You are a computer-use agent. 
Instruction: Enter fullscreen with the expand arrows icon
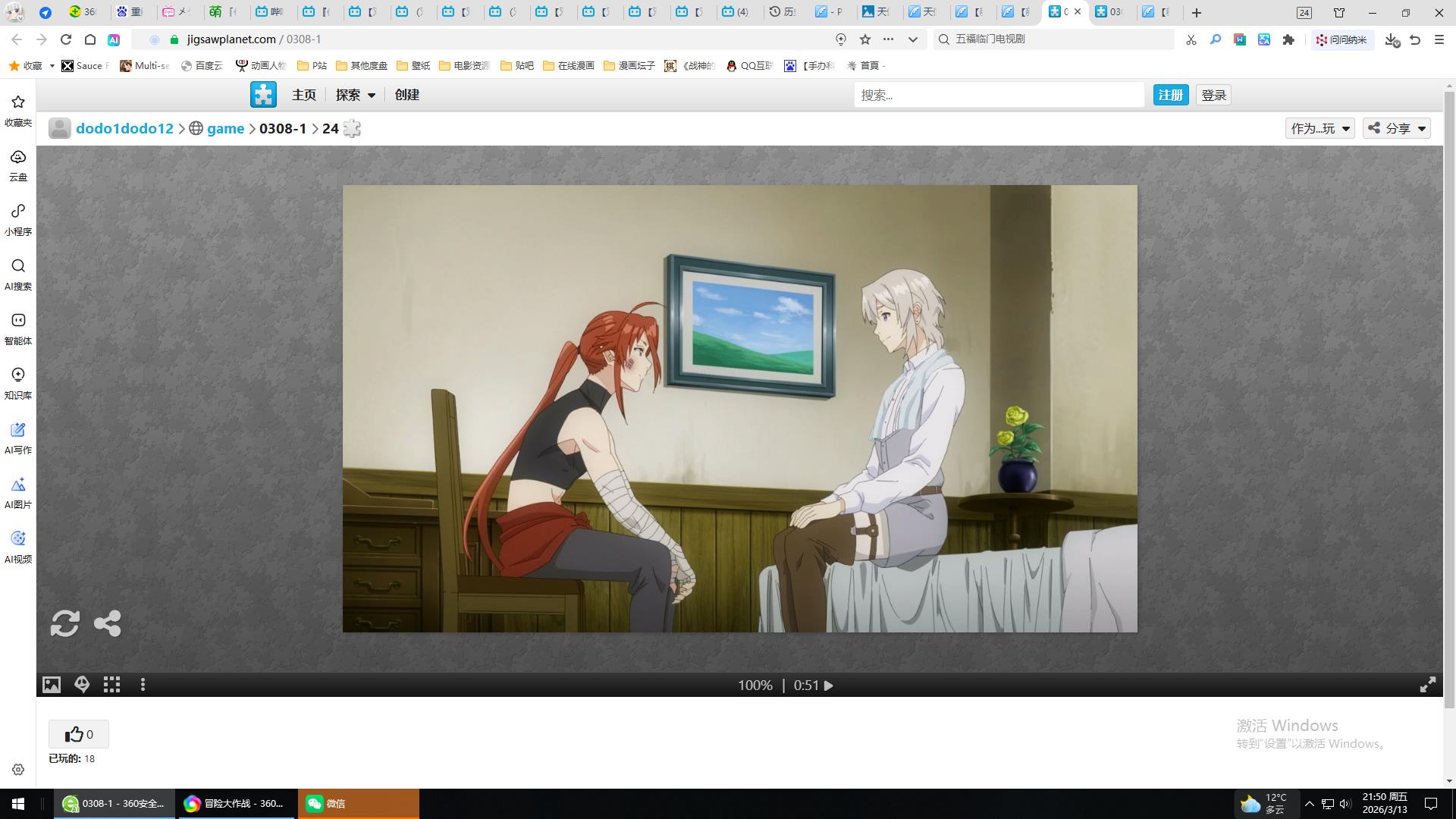[x=1427, y=685]
